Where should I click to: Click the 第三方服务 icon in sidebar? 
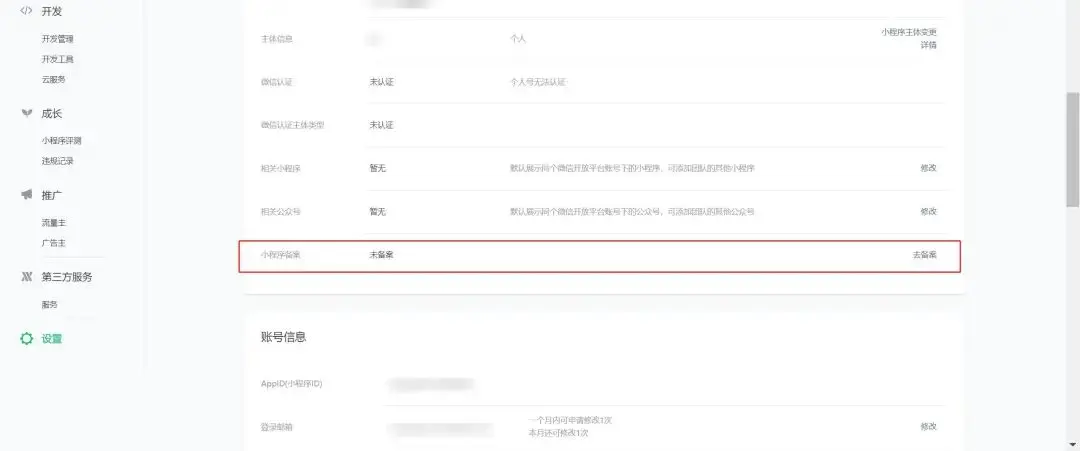click(x=26, y=277)
